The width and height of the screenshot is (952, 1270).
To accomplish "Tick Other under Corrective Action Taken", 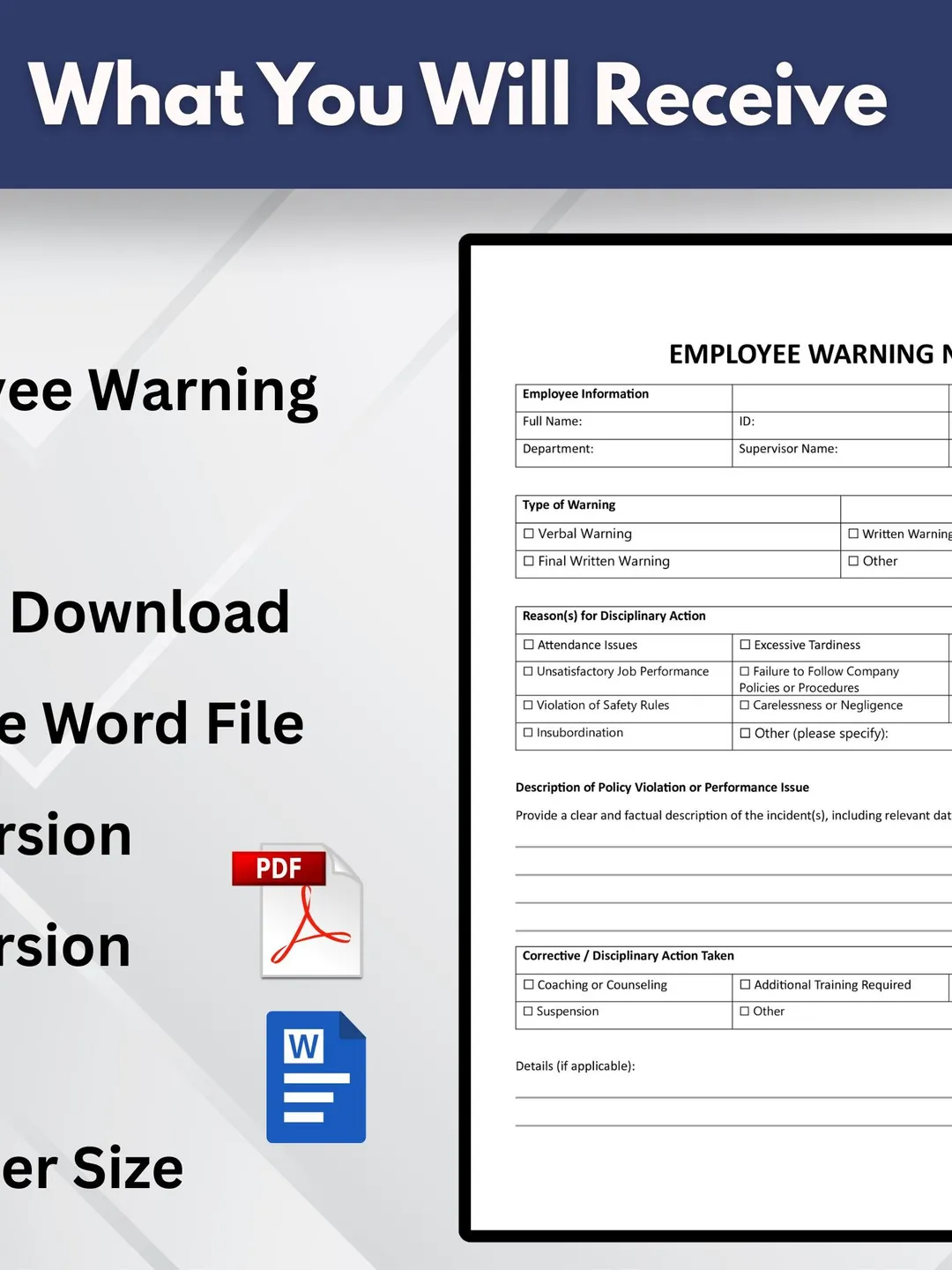I will (745, 1011).
